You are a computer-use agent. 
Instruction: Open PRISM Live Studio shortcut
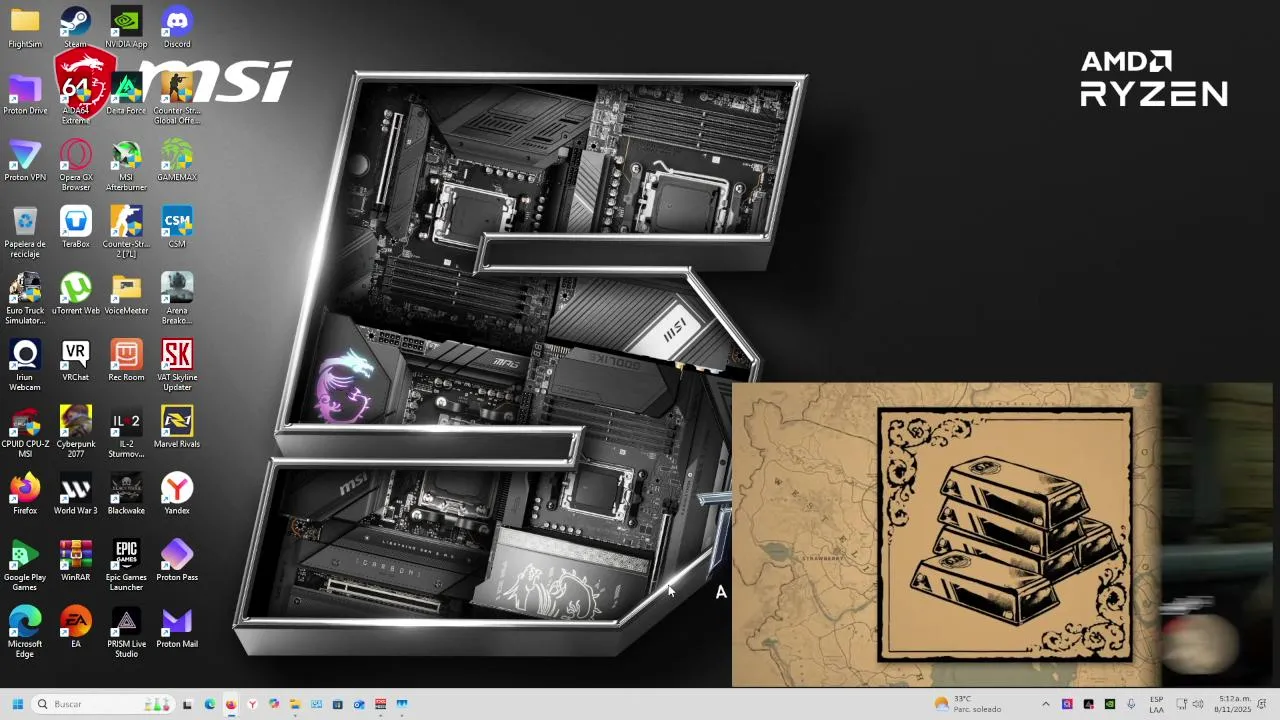point(126,632)
